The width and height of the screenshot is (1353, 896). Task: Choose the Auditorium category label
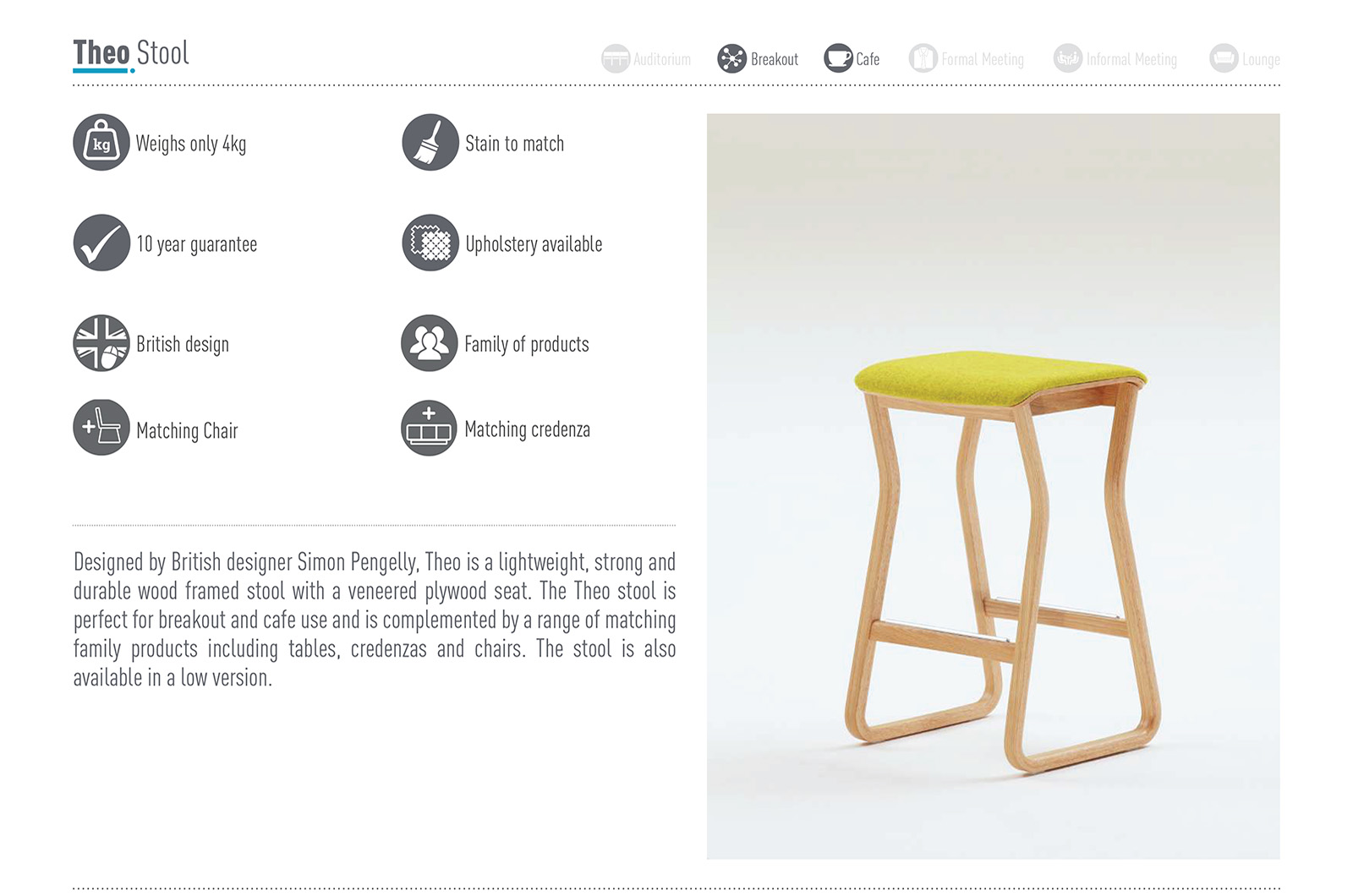click(x=662, y=59)
